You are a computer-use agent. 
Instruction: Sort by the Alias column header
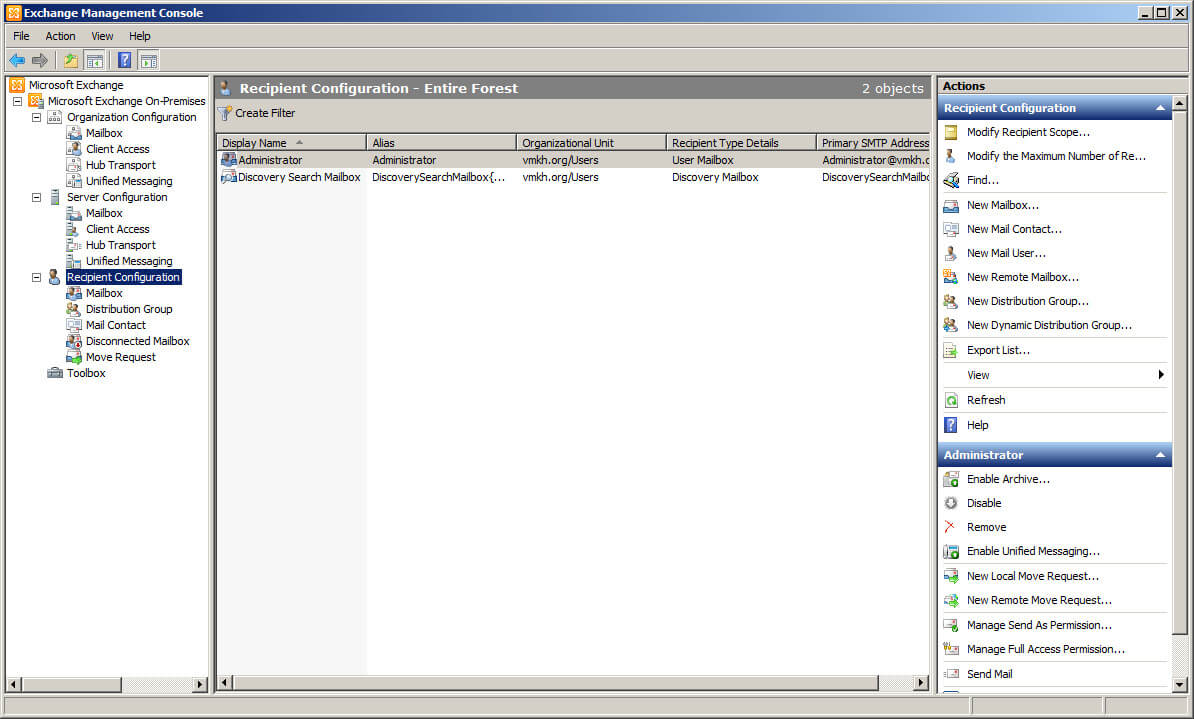[442, 142]
